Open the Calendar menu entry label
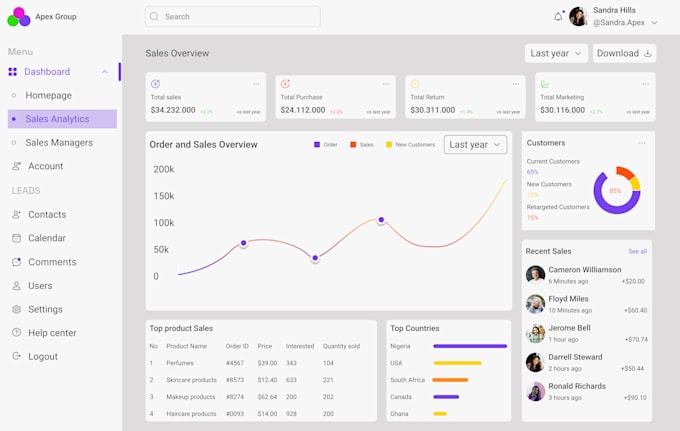The width and height of the screenshot is (680, 431). click(47, 238)
